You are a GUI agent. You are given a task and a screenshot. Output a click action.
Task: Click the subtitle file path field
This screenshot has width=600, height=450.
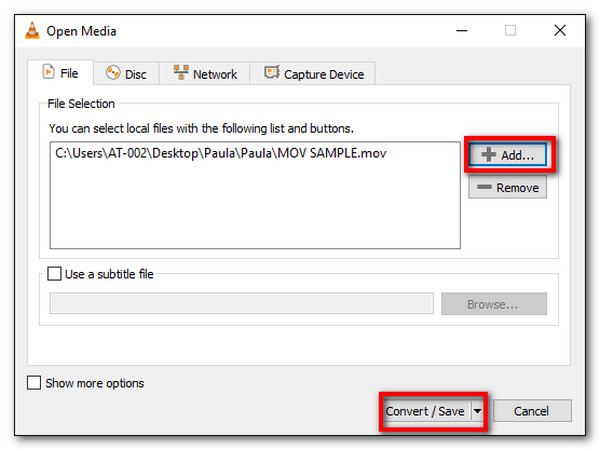click(241, 304)
